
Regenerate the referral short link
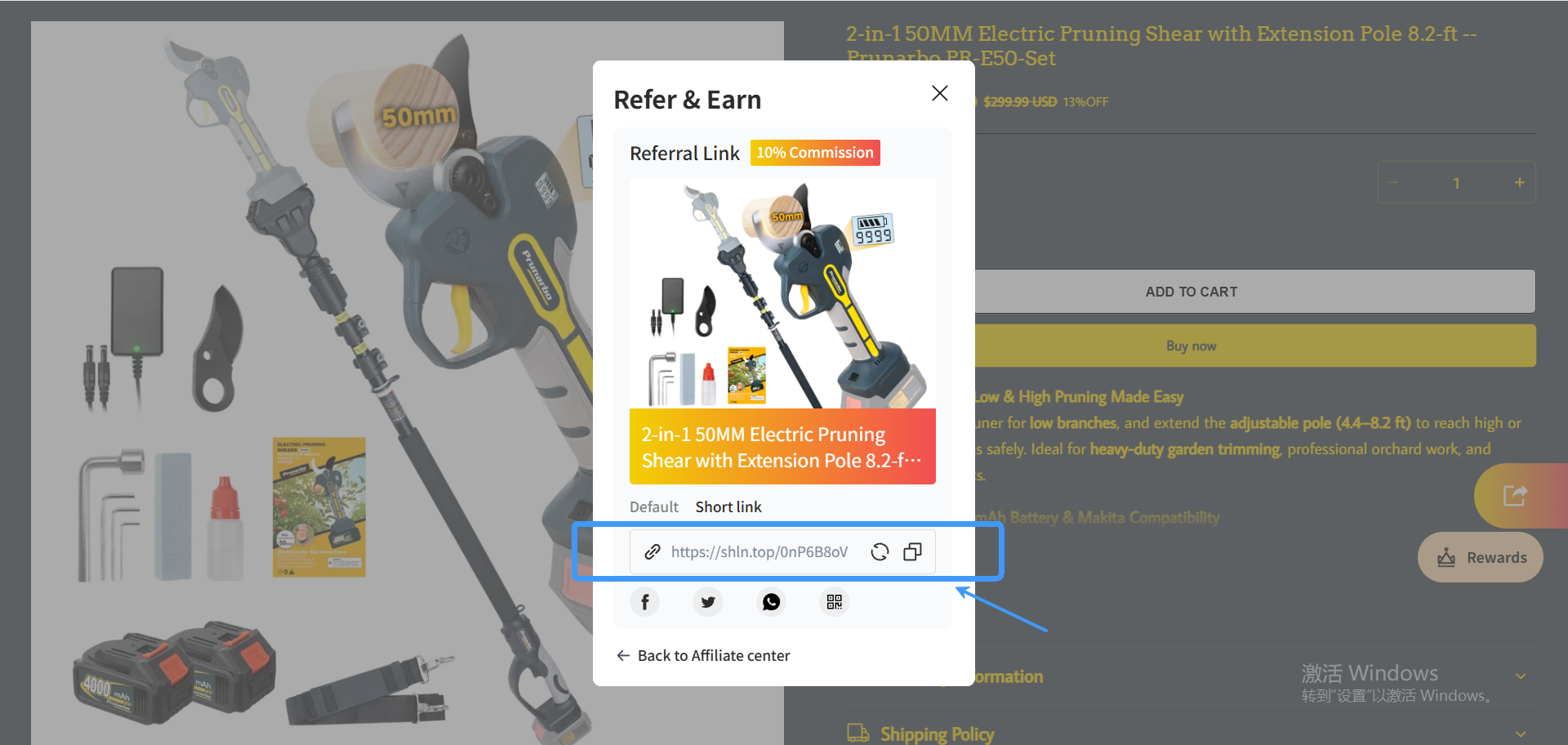[880, 552]
